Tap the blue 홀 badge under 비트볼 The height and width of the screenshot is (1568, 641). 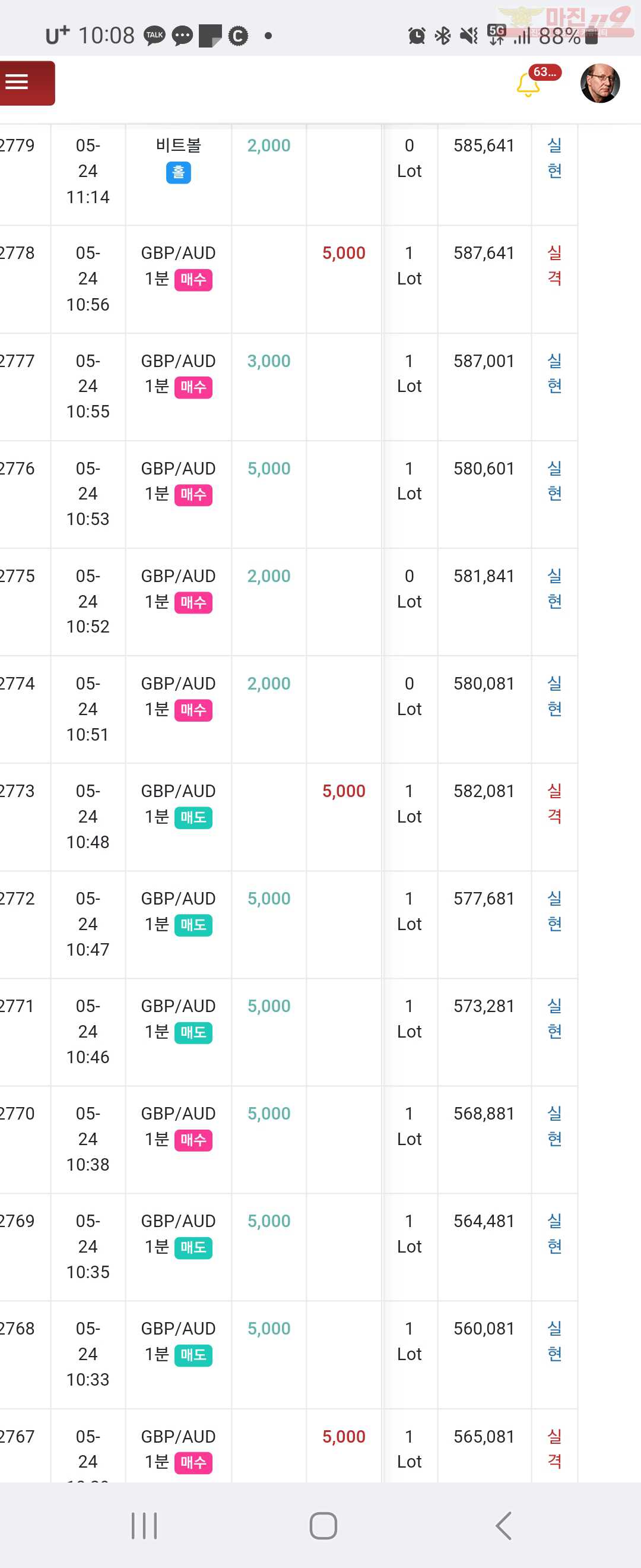pos(178,173)
